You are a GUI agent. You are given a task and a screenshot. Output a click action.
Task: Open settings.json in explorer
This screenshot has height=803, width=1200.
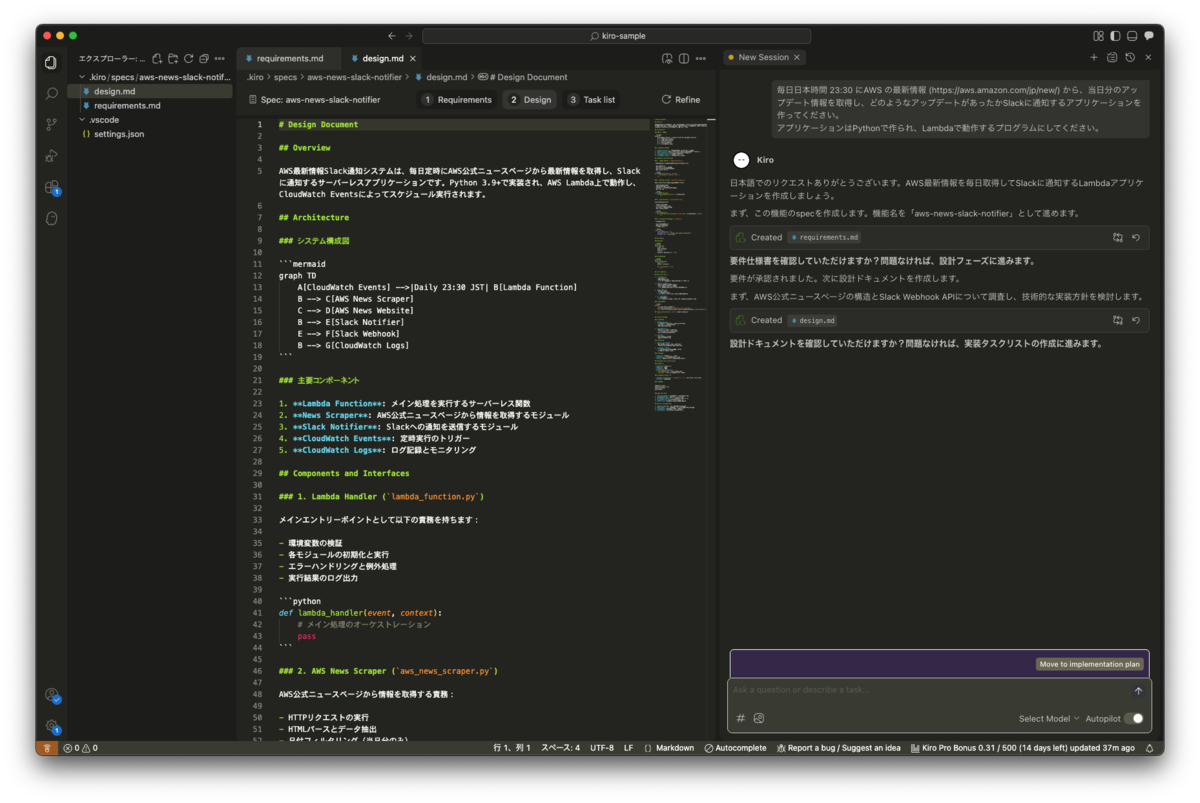pos(150,134)
